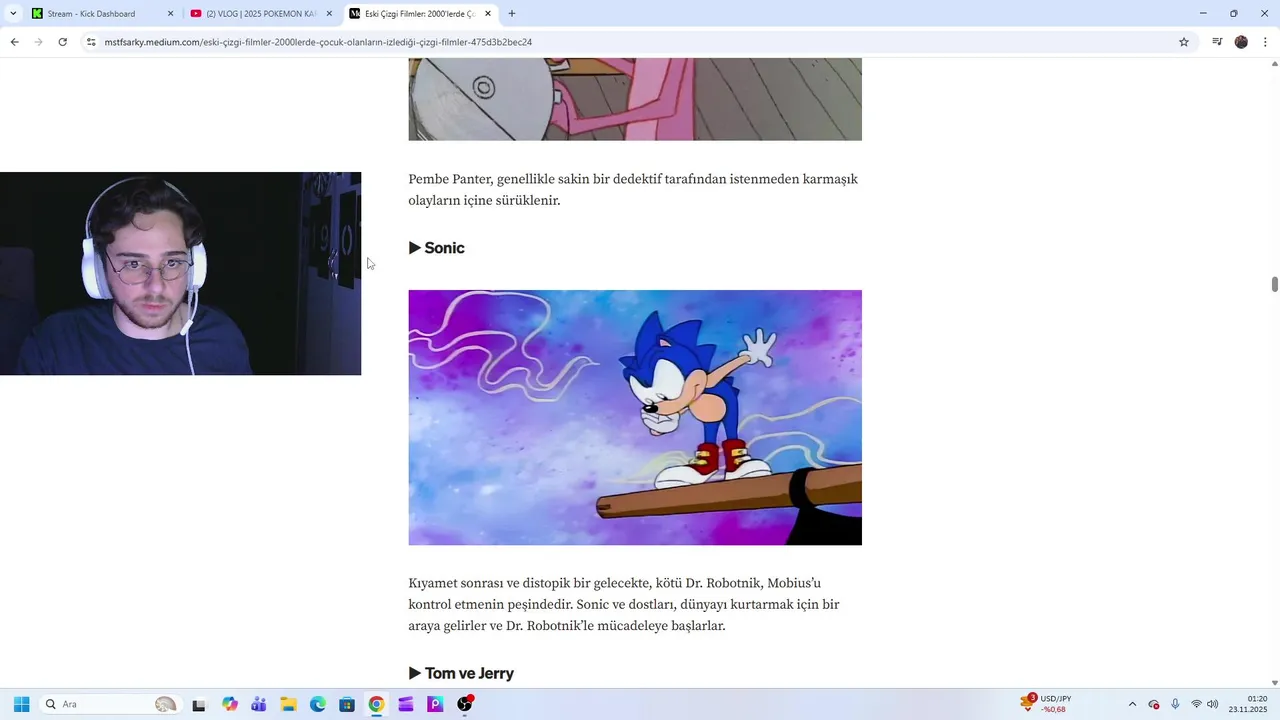The image size is (1280, 720).
Task: Open Microsoft Edge from the taskbar
Action: [x=318, y=704]
